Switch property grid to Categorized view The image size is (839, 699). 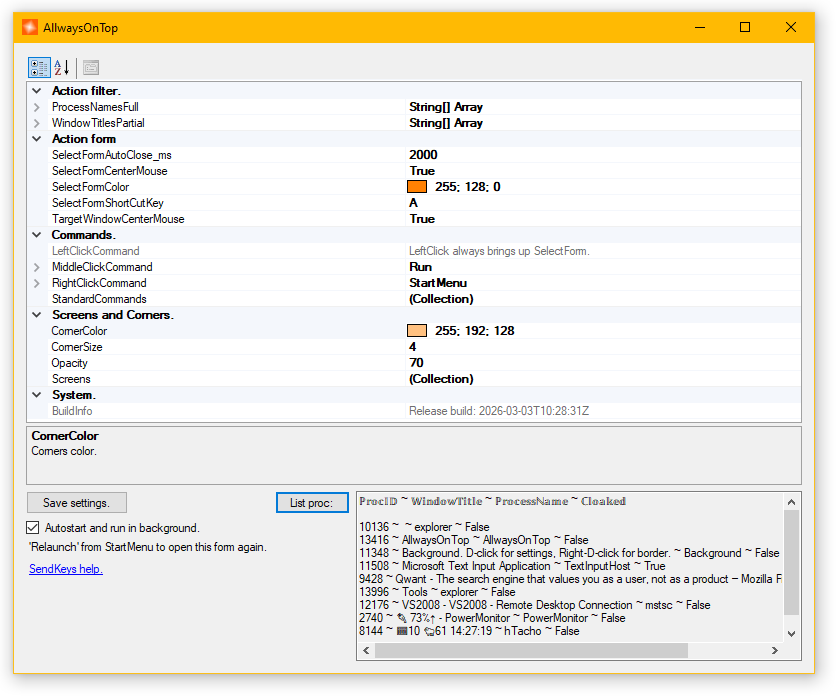tap(39, 68)
